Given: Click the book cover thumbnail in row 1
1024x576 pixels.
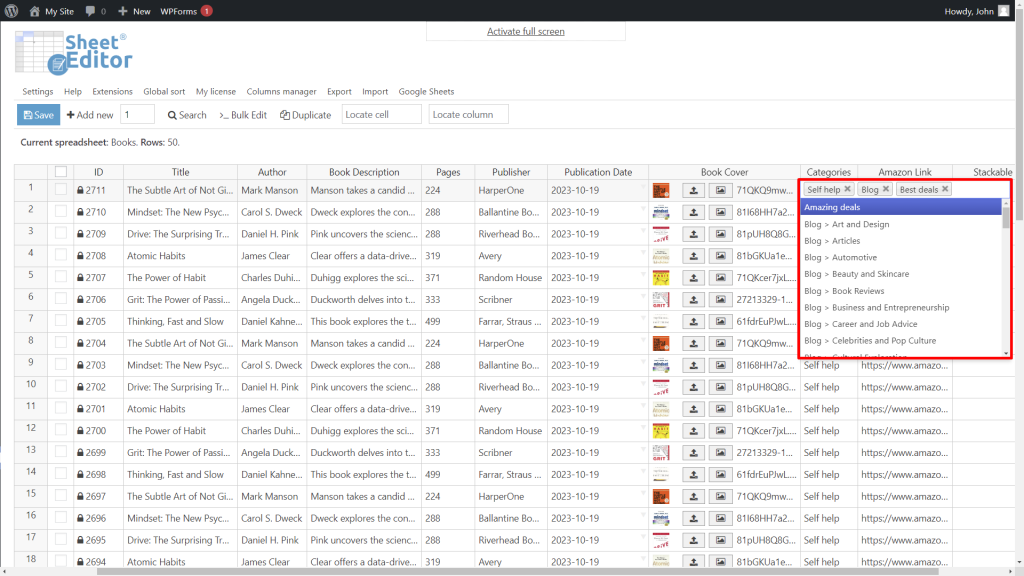Looking at the screenshot, I should (x=661, y=190).
